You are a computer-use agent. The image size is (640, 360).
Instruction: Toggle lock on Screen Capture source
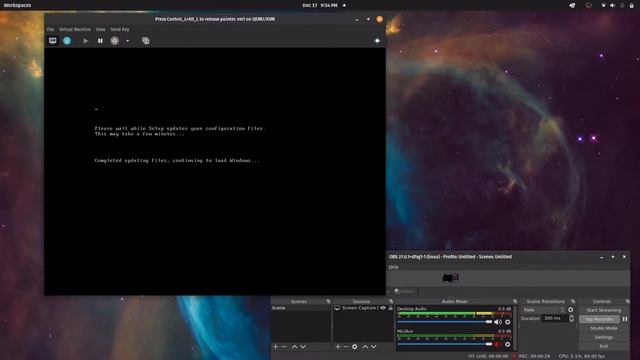391,308
